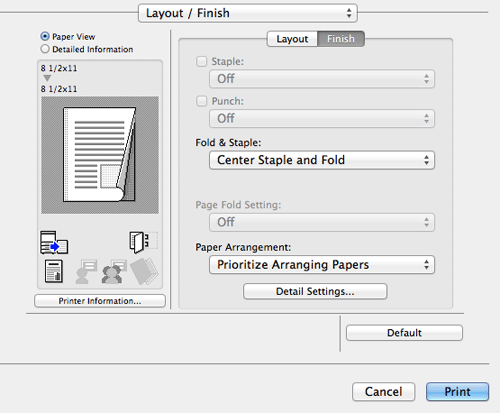500x413 pixels.
Task: Switch to the Finish tab
Action: pyautogui.click(x=341, y=39)
